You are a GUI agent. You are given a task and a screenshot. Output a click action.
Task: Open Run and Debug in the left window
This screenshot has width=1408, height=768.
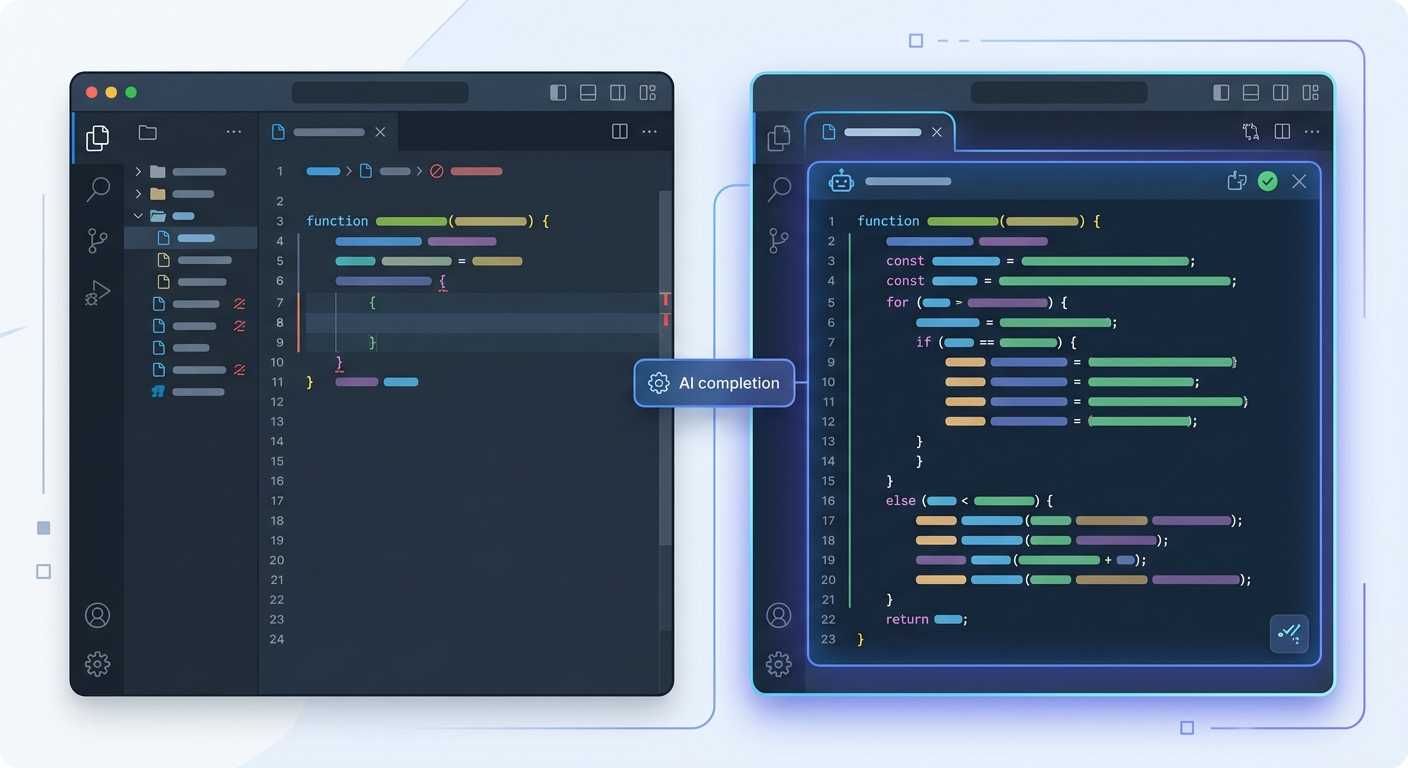(97, 292)
